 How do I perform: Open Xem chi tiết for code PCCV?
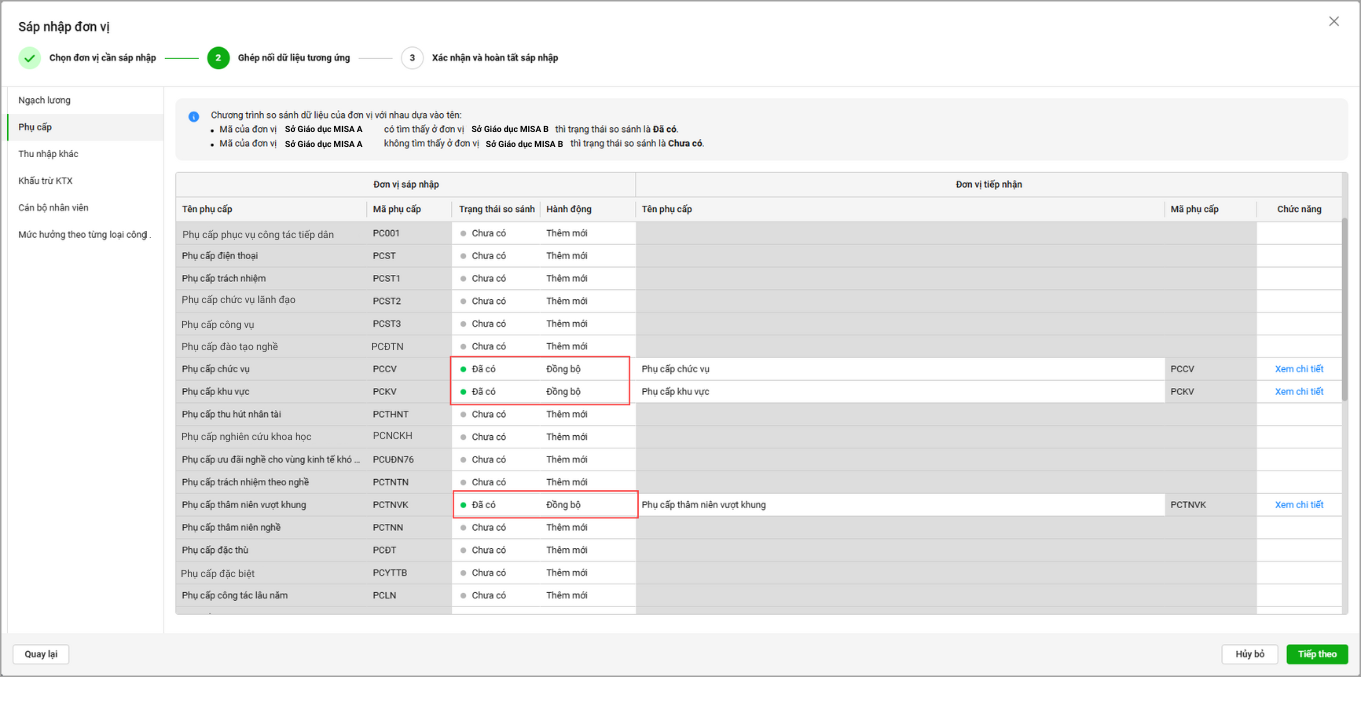coord(1299,369)
